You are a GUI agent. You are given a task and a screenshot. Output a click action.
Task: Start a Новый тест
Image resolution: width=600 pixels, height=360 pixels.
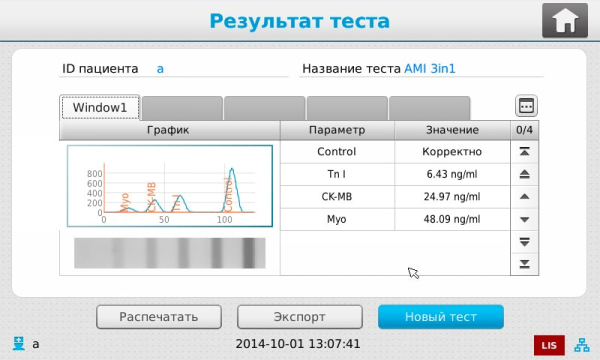[441, 317]
